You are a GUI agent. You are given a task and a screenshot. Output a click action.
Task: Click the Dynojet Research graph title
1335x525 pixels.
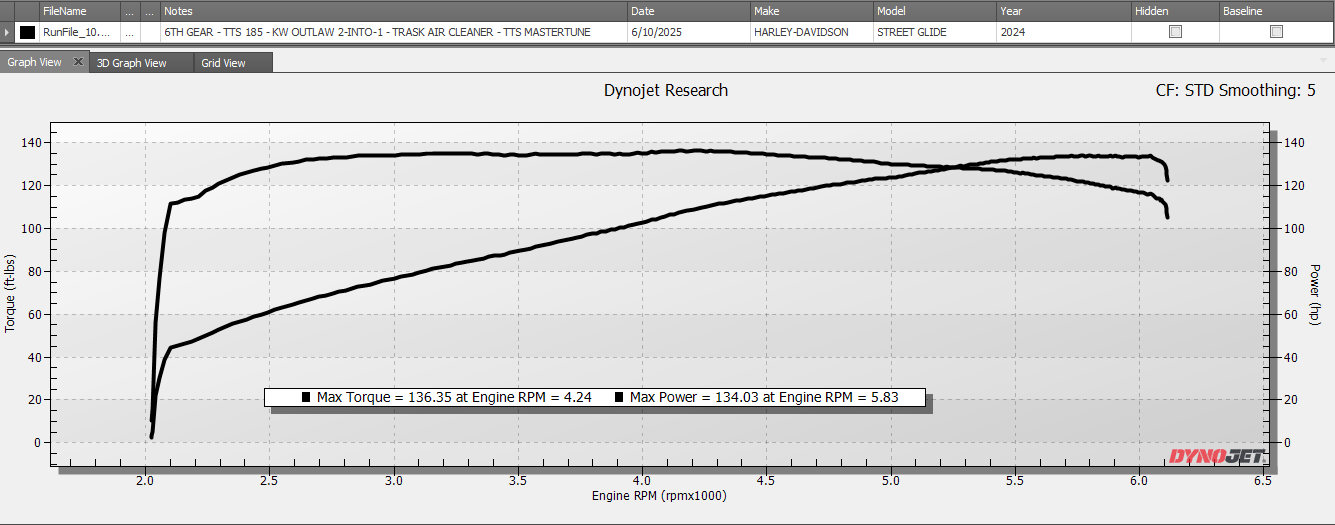click(x=666, y=91)
